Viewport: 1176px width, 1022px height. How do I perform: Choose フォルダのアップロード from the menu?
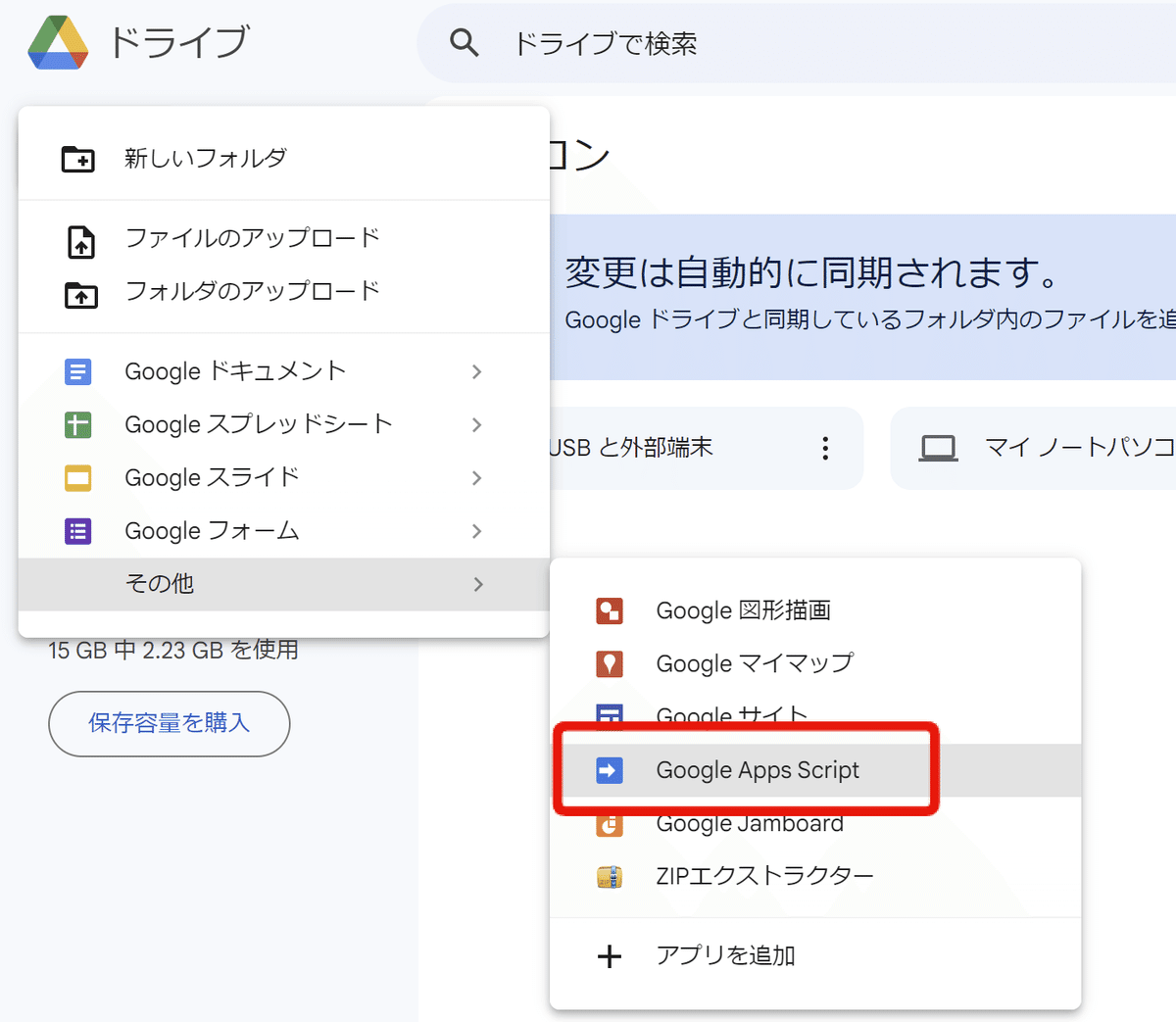point(284,291)
